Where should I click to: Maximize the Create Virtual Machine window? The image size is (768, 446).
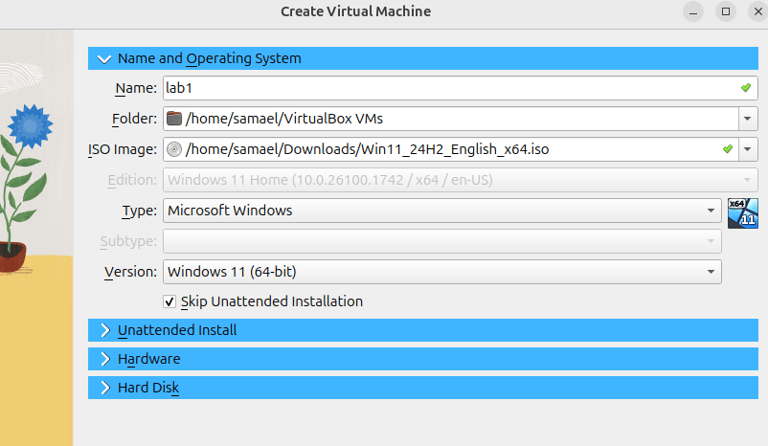(726, 11)
